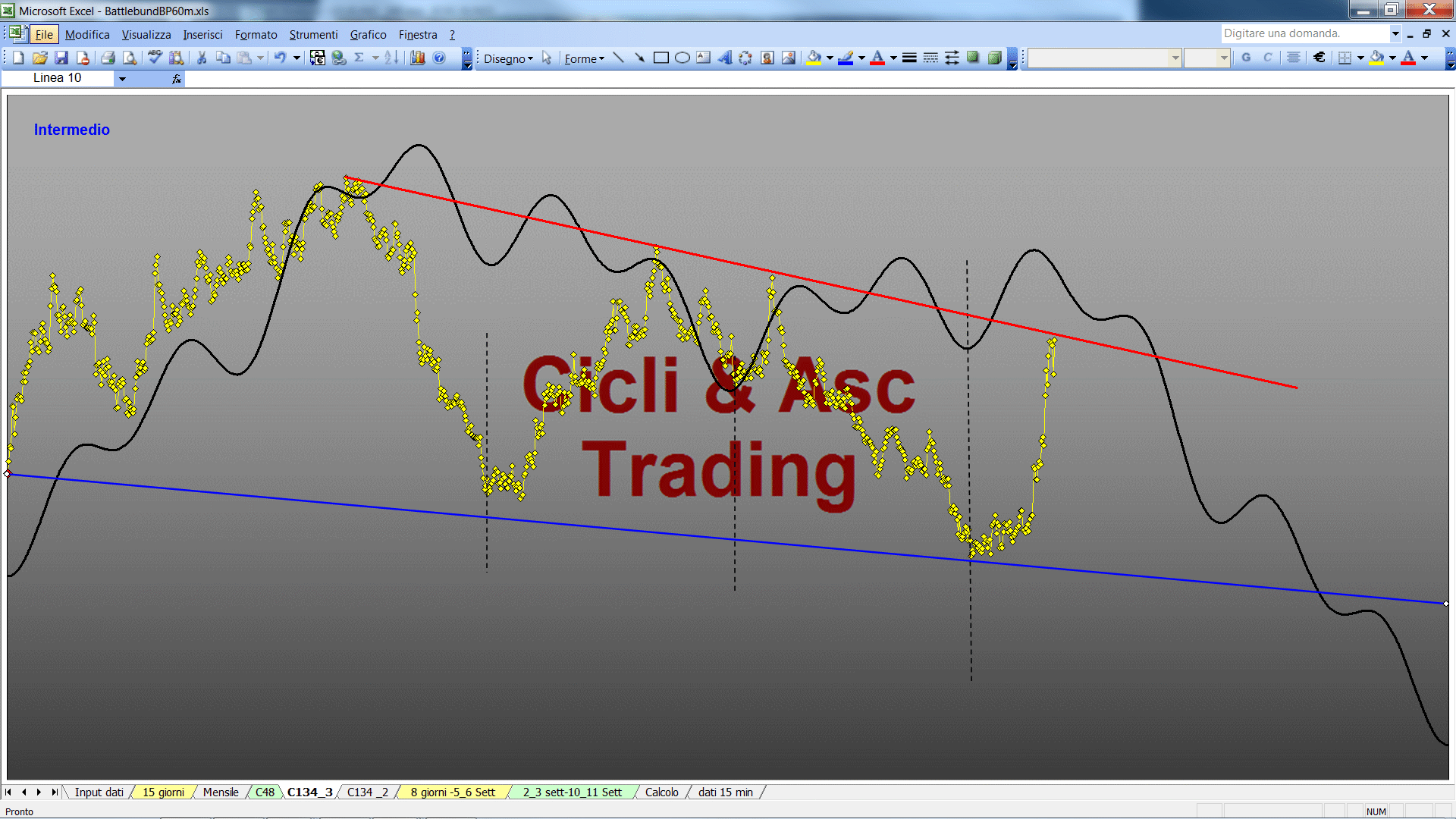
Task: Insert Clip Art
Action: (767, 58)
